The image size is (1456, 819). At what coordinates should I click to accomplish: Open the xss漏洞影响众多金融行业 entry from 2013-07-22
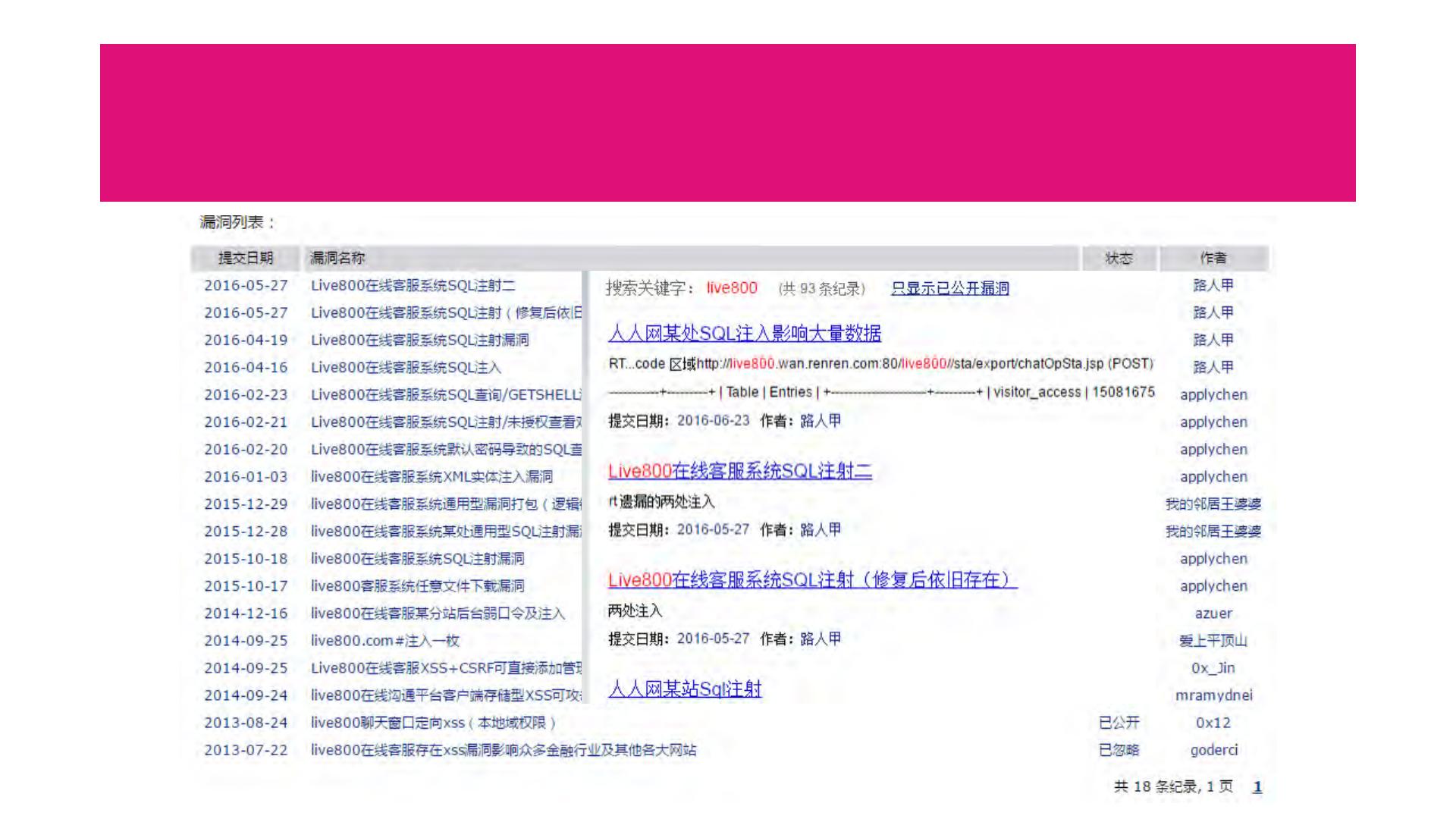(x=503, y=750)
